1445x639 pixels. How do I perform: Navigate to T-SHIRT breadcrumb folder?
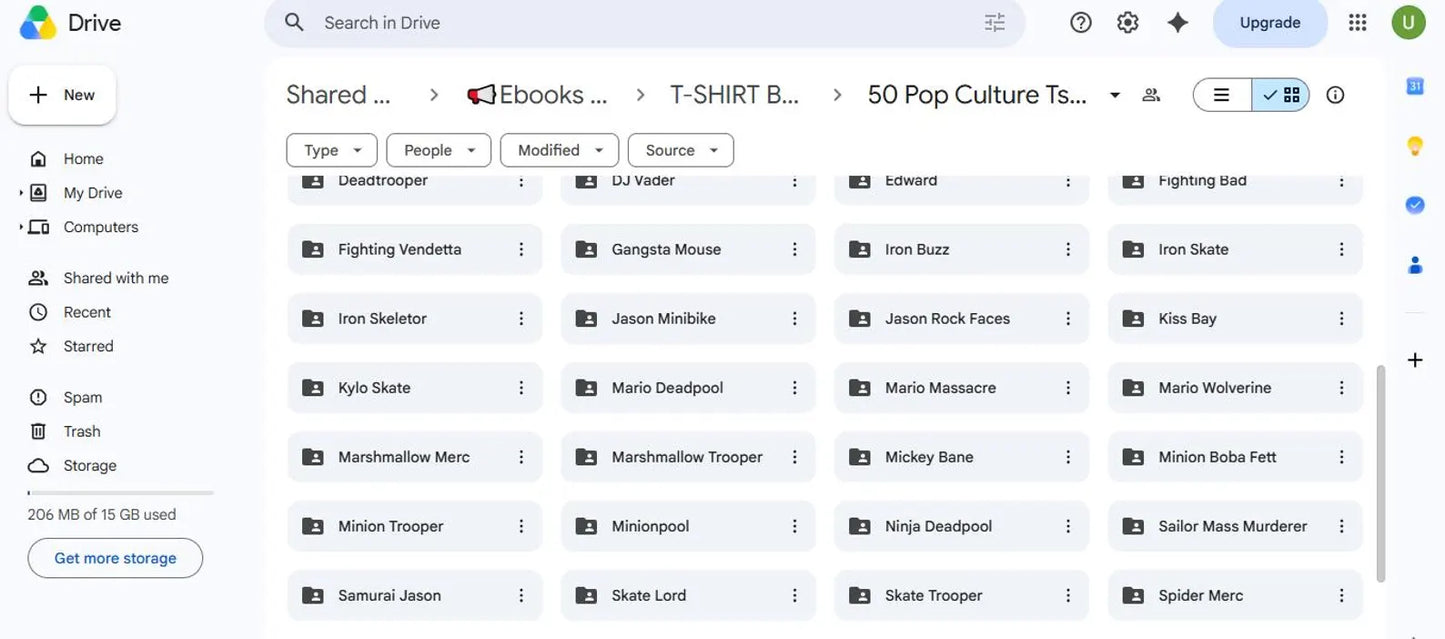[734, 95]
